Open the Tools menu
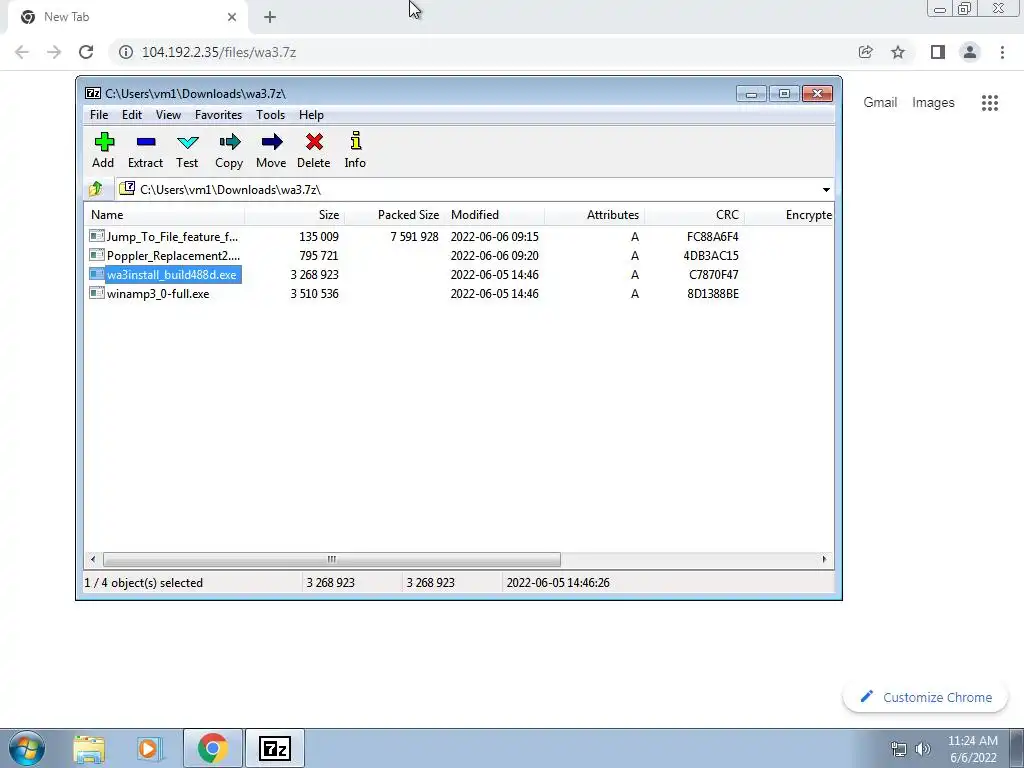 point(270,115)
